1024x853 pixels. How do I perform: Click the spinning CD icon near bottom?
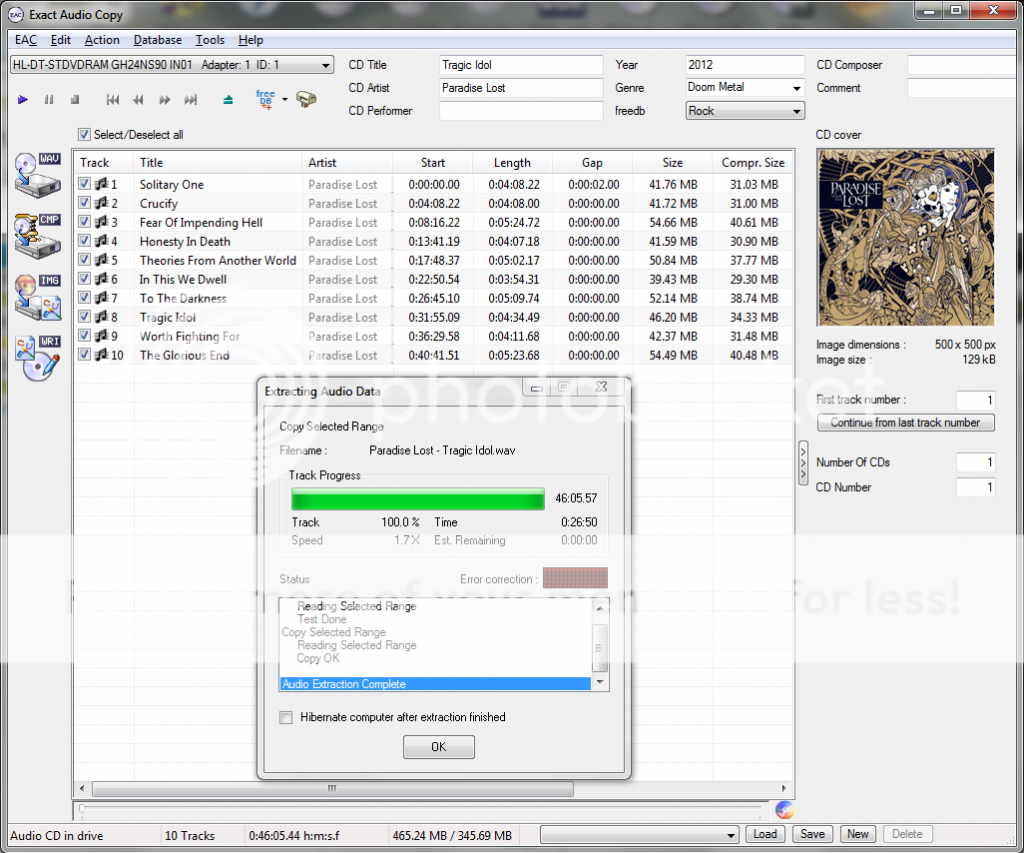tap(785, 810)
